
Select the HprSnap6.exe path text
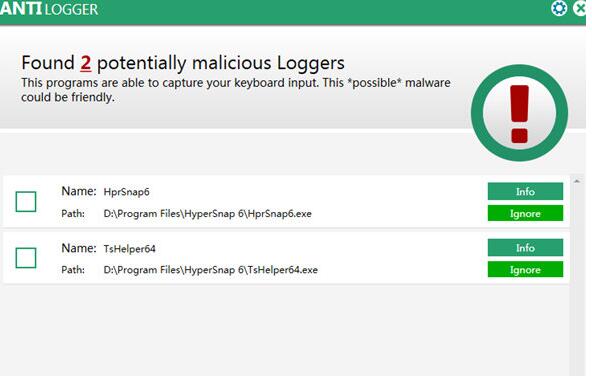click(207, 214)
